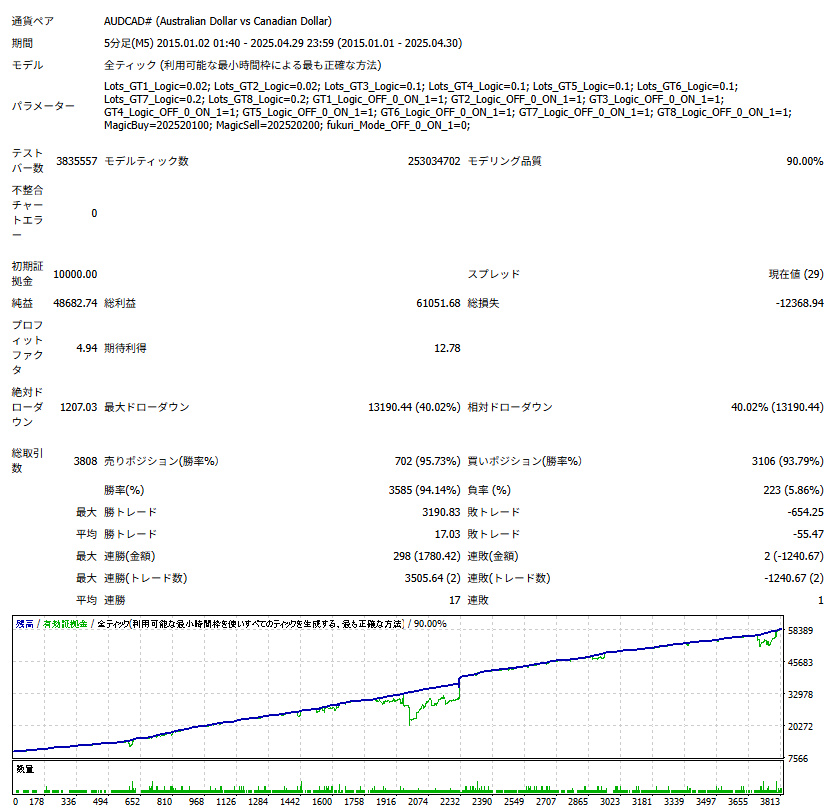Select test bar count 3835557
This screenshot has height=811, width=837.
pyautogui.click(x=77, y=161)
